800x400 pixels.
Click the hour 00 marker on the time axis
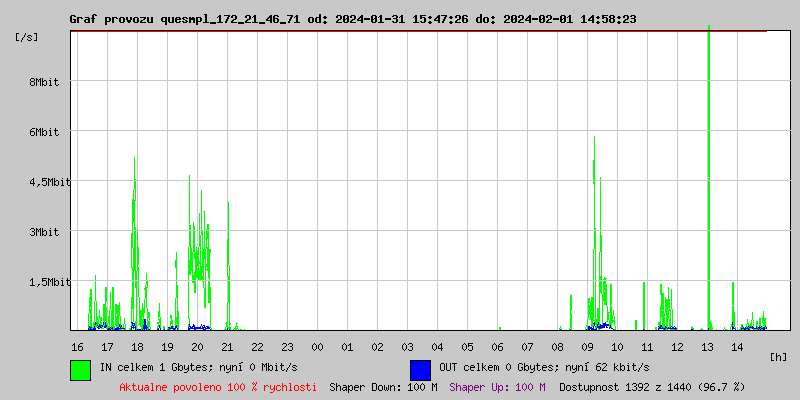click(x=317, y=347)
